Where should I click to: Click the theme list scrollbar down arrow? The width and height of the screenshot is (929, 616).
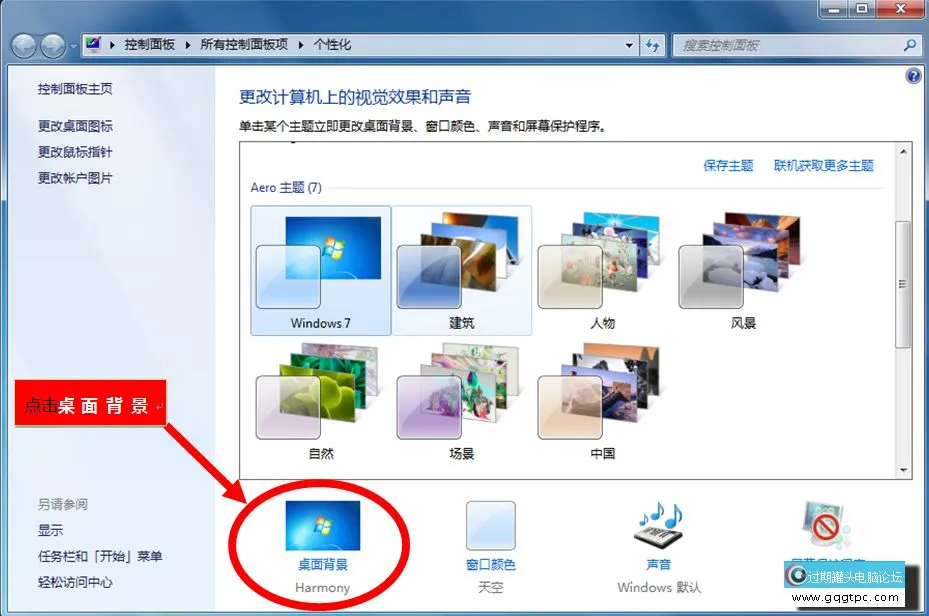coord(904,470)
